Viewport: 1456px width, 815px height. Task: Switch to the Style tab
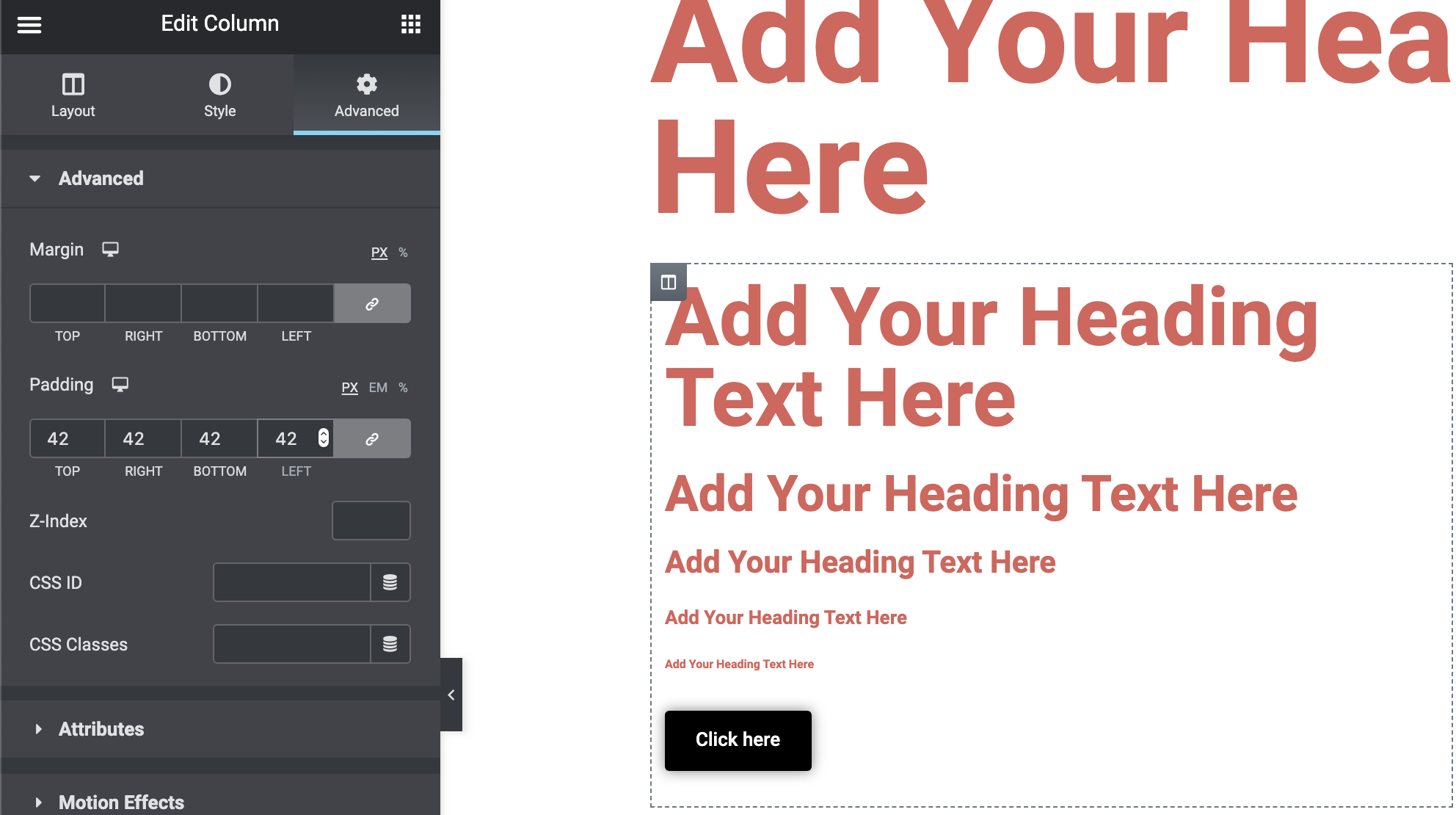pyautogui.click(x=220, y=95)
